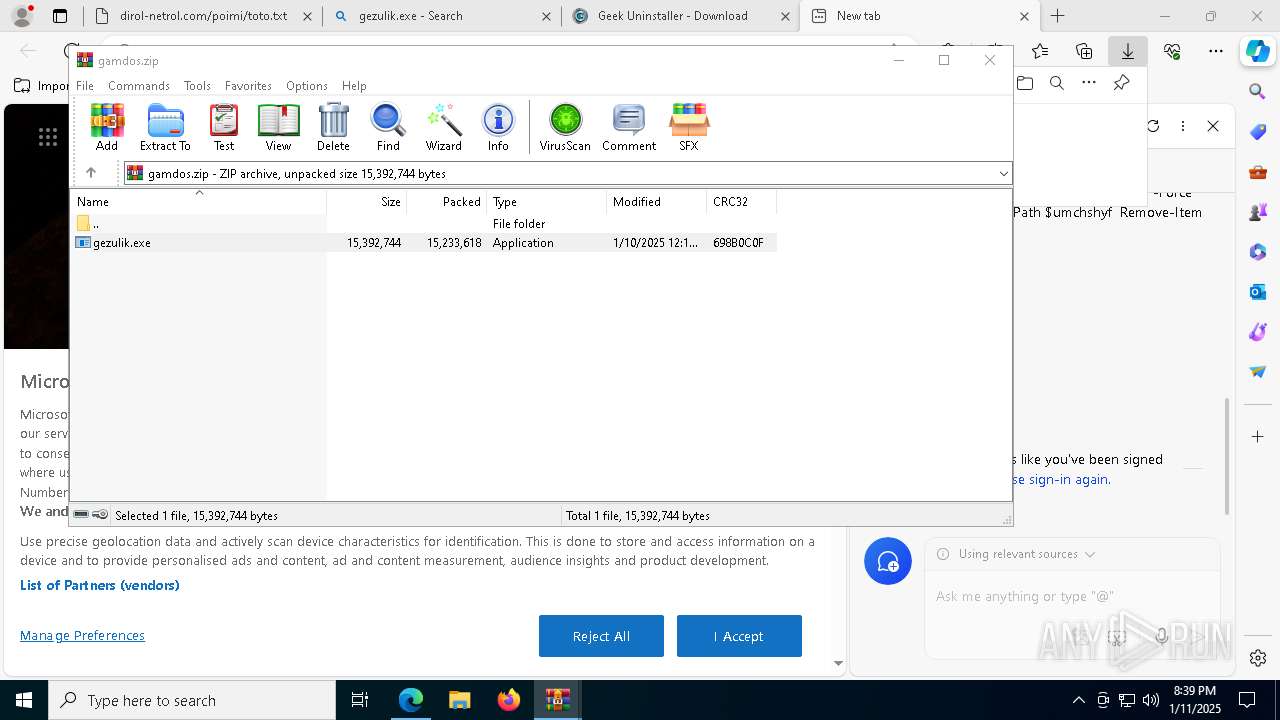
Task: Open the View tool in WinRAR
Action: 278,127
